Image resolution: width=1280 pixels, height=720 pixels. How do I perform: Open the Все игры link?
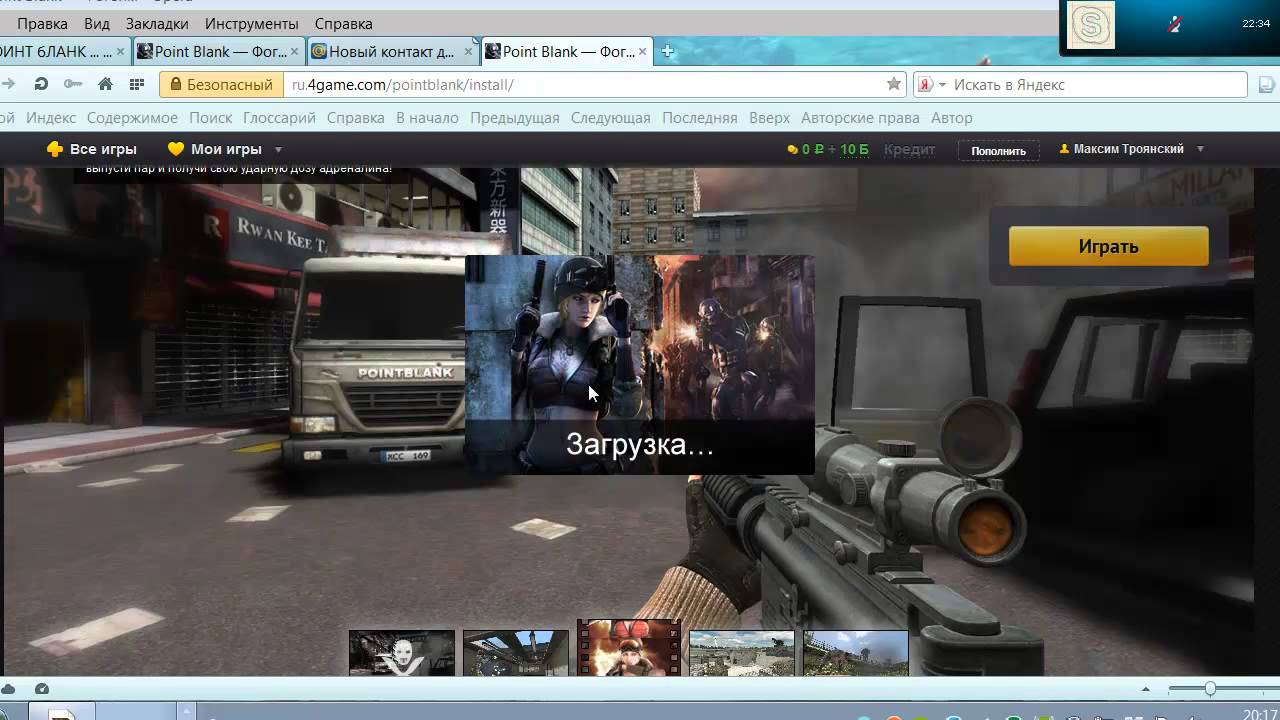tap(92, 149)
